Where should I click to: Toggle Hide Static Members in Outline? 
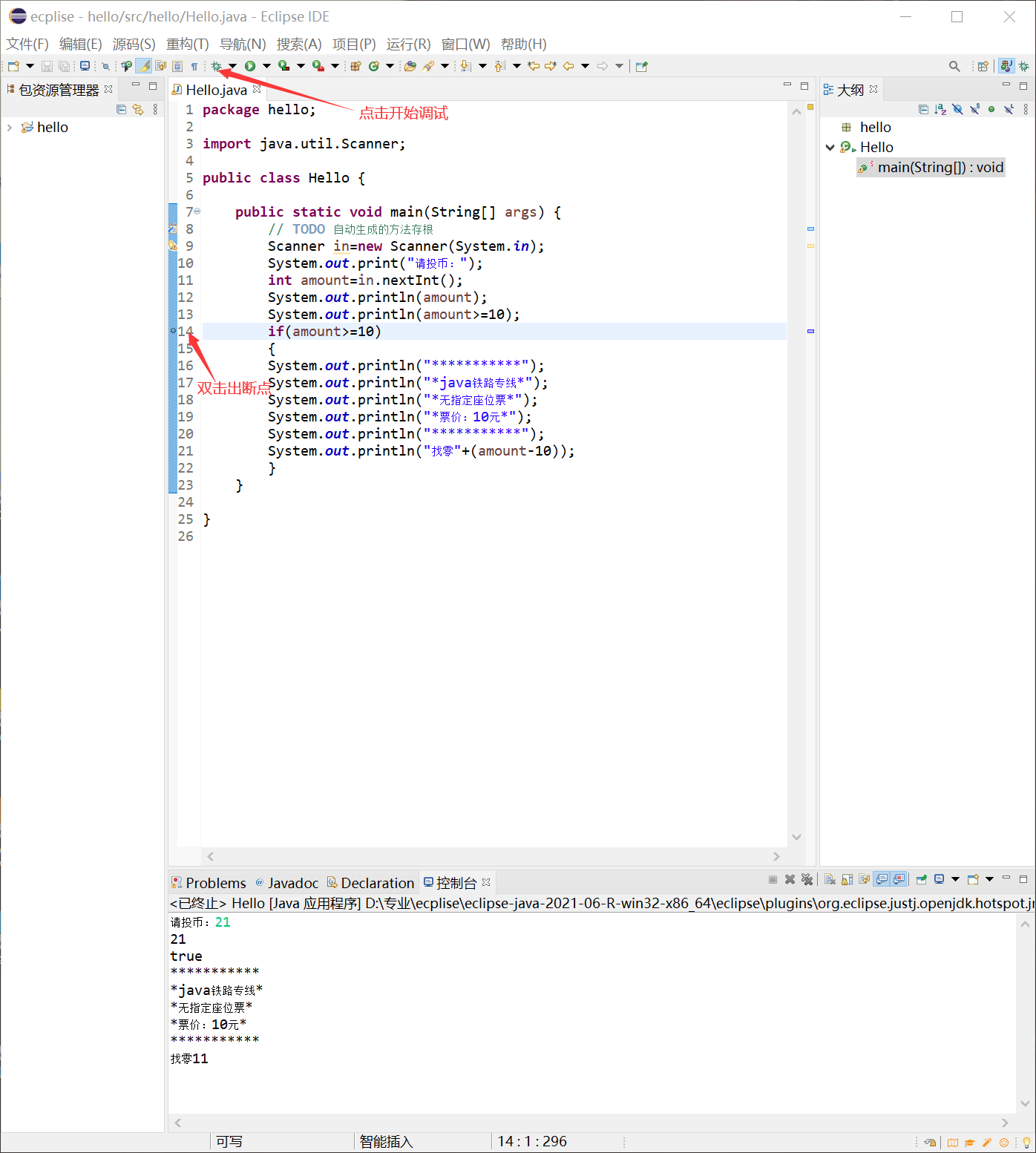[974, 109]
